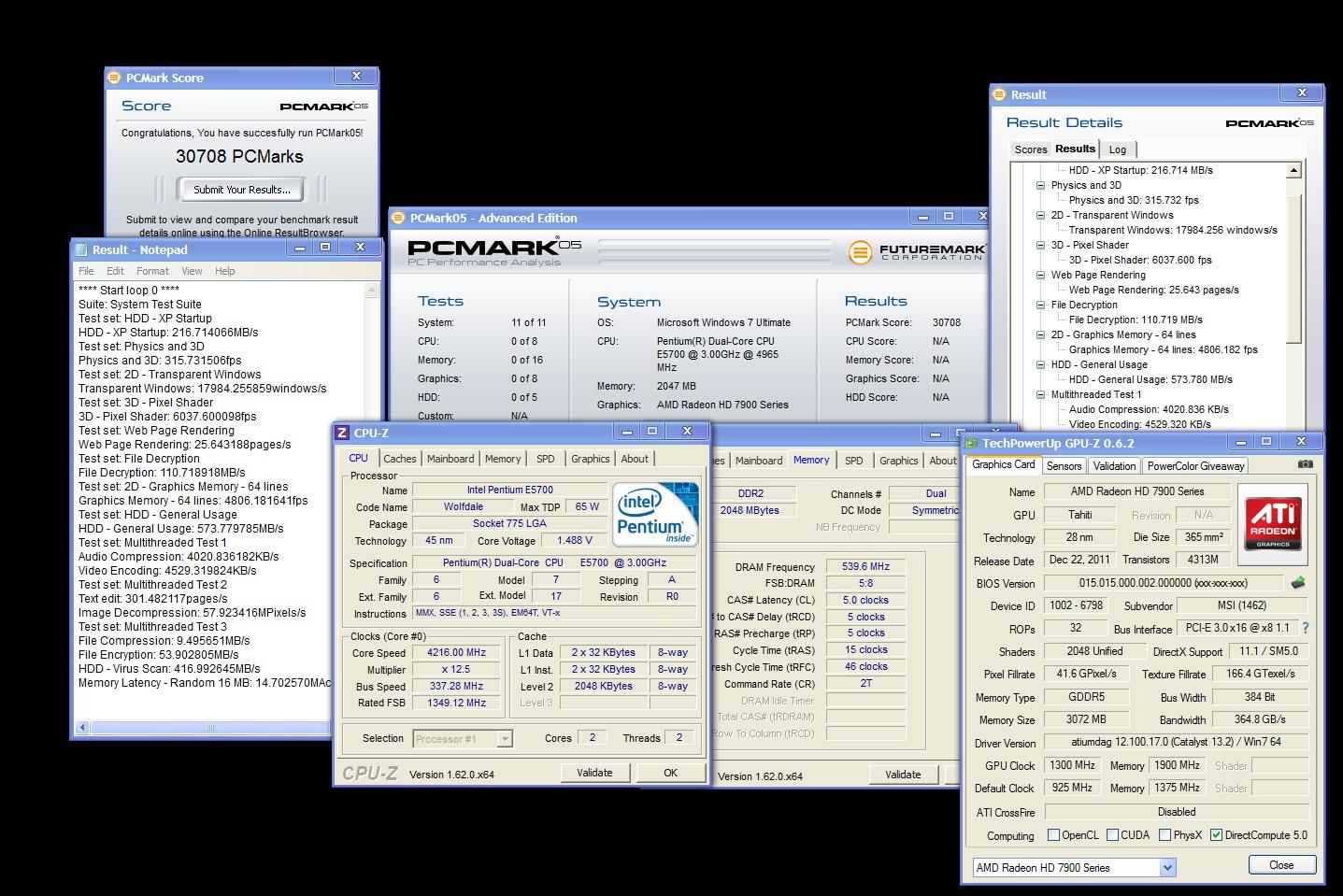Image resolution: width=1343 pixels, height=896 pixels.
Task: Collapse the HDD - General Usage node
Action: click(x=1040, y=364)
